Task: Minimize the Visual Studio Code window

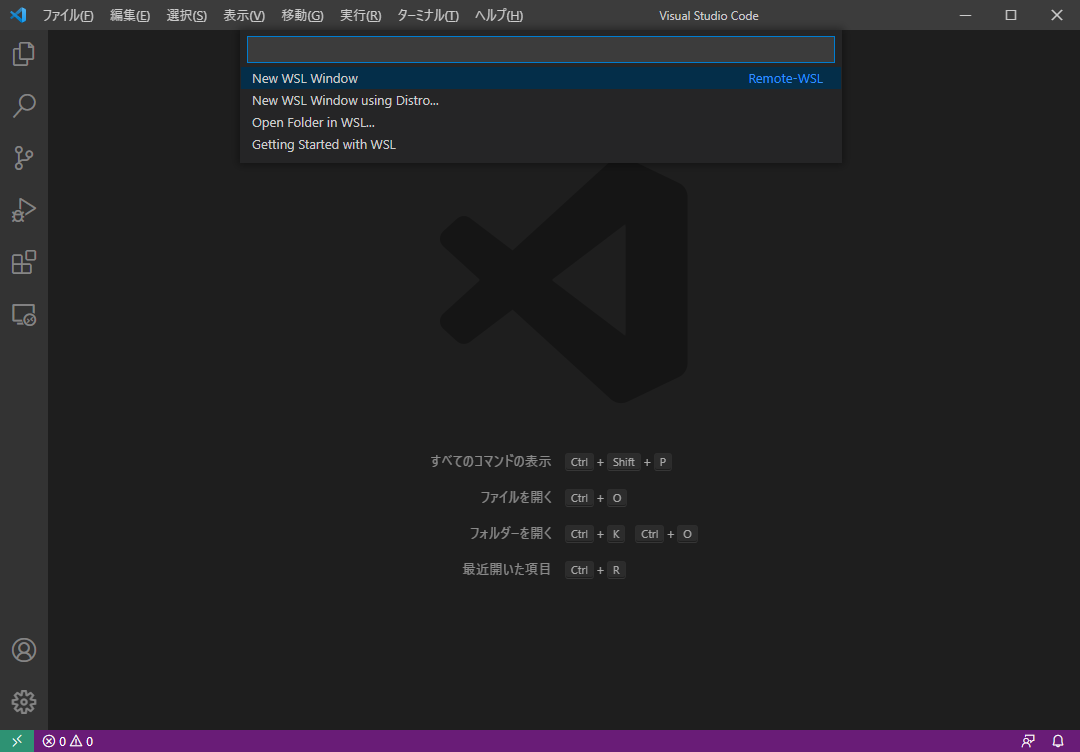Action: point(966,15)
